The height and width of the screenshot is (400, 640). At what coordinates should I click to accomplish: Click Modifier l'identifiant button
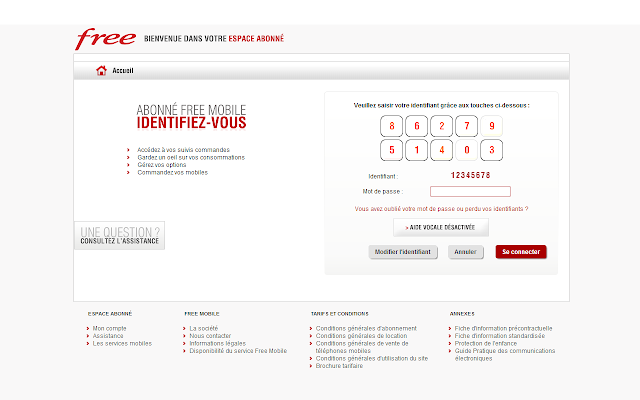pyautogui.click(x=403, y=252)
